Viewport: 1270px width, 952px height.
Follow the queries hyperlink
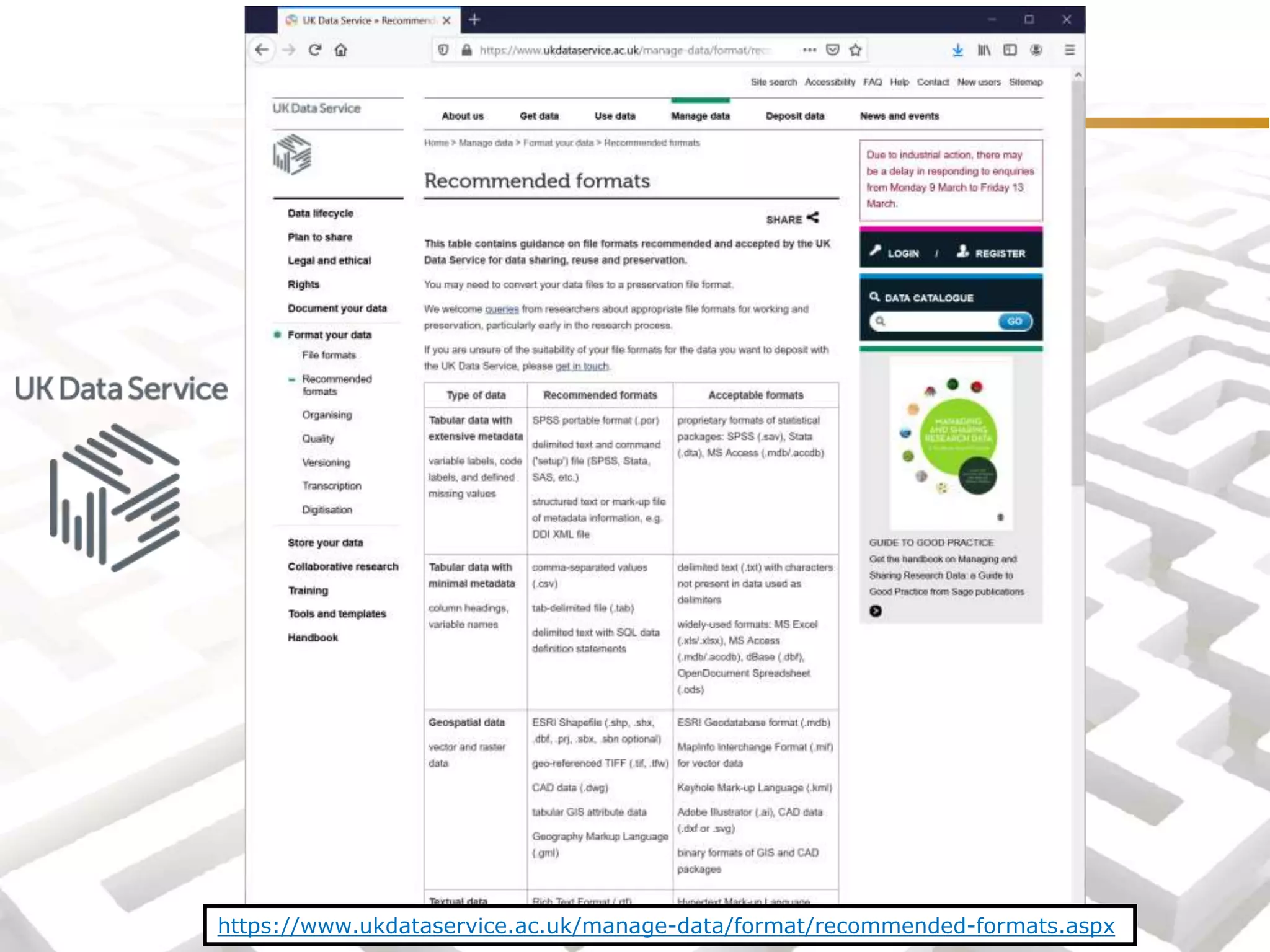502,309
